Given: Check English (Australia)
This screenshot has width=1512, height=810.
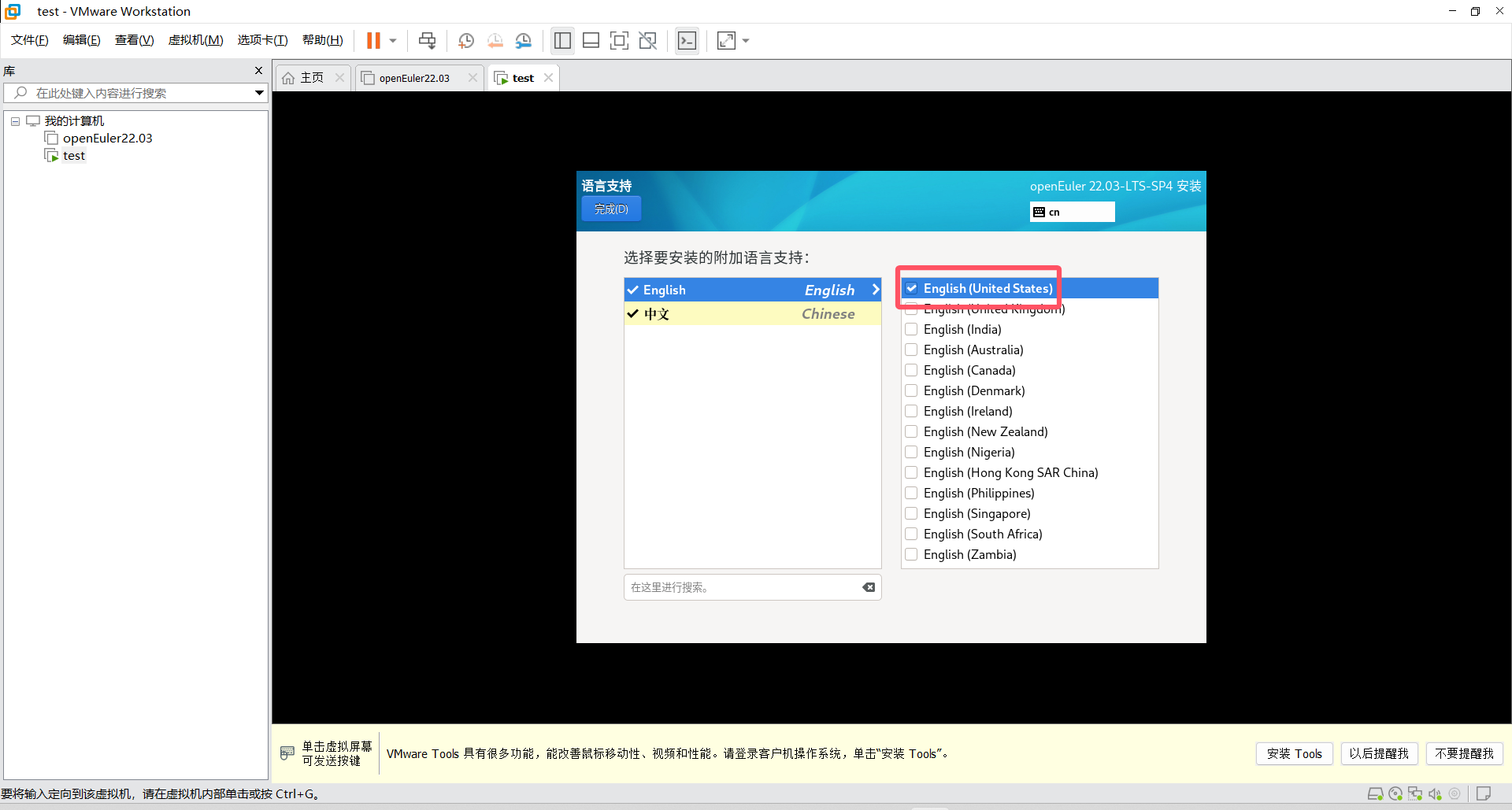Looking at the screenshot, I should click(x=911, y=350).
